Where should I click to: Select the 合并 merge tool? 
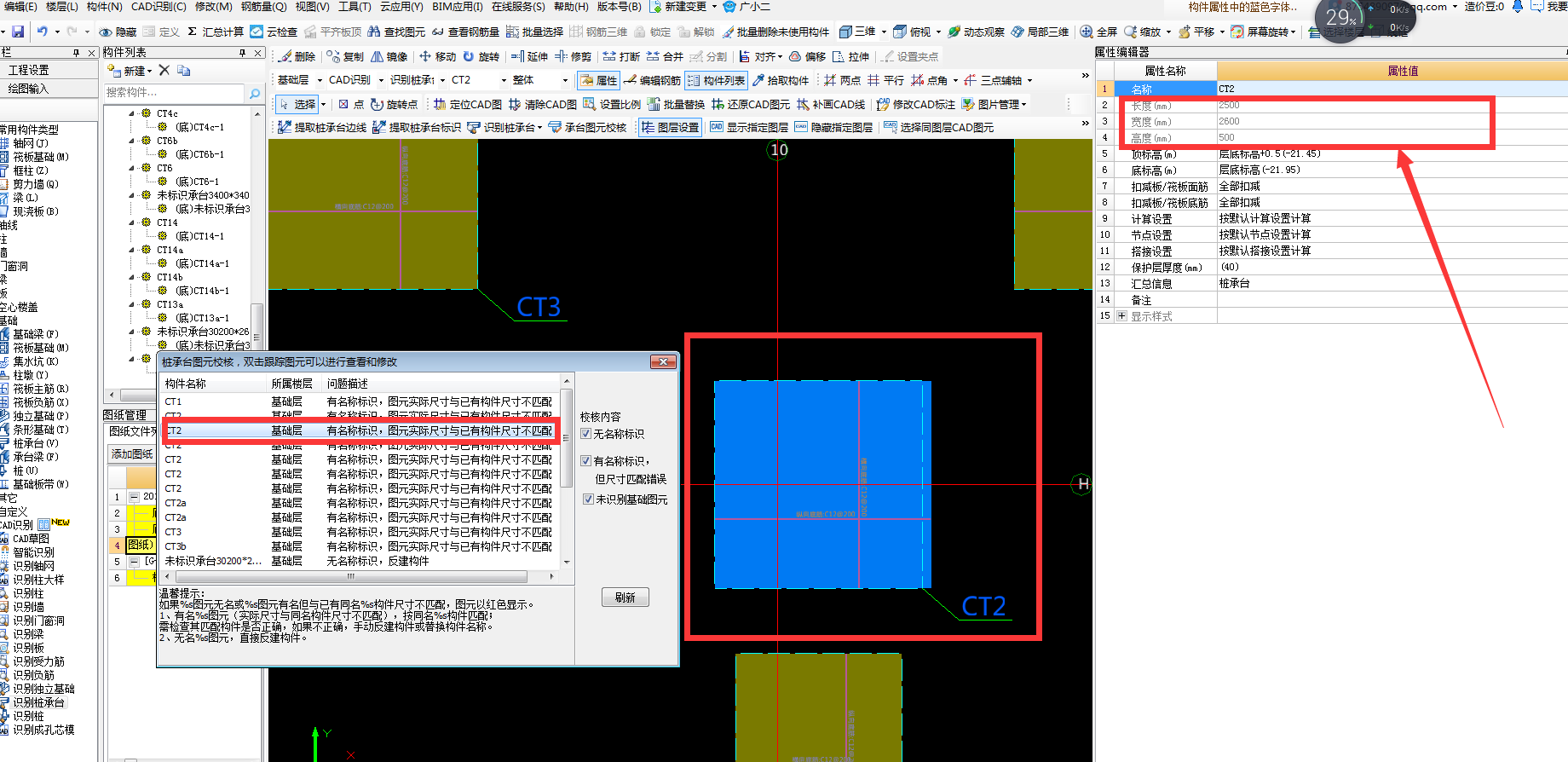[665, 56]
